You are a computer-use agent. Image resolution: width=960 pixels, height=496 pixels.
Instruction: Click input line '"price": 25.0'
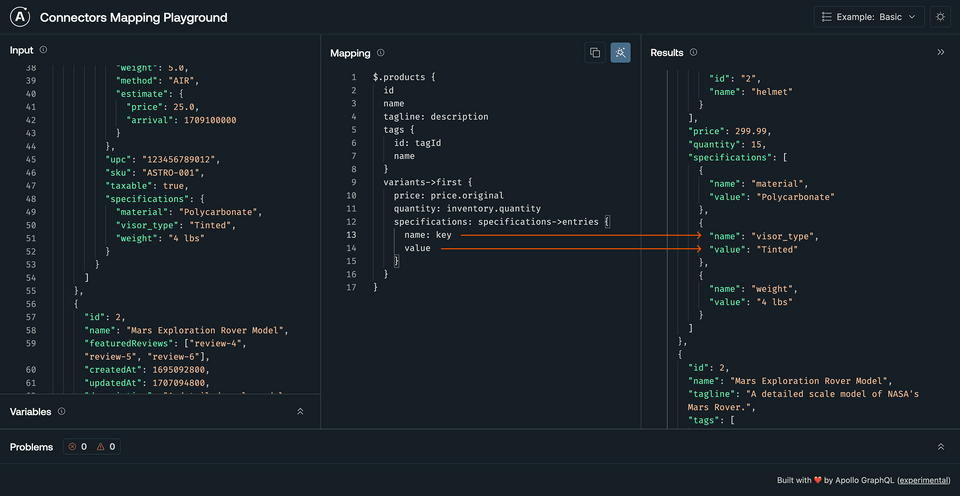pos(162,107)
